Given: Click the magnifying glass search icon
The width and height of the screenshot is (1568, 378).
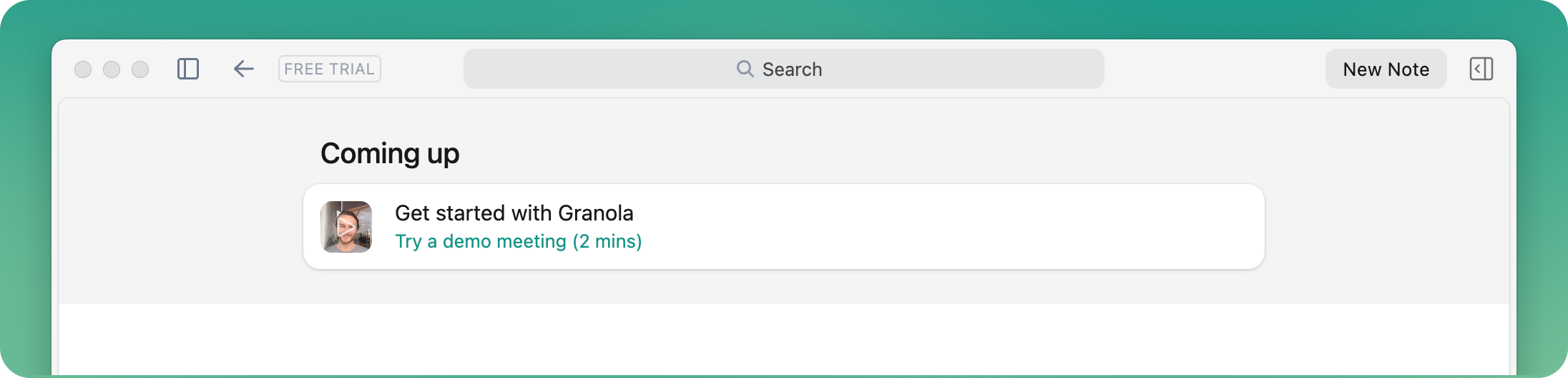Looking at the screenshot, I should click(745, 69).
